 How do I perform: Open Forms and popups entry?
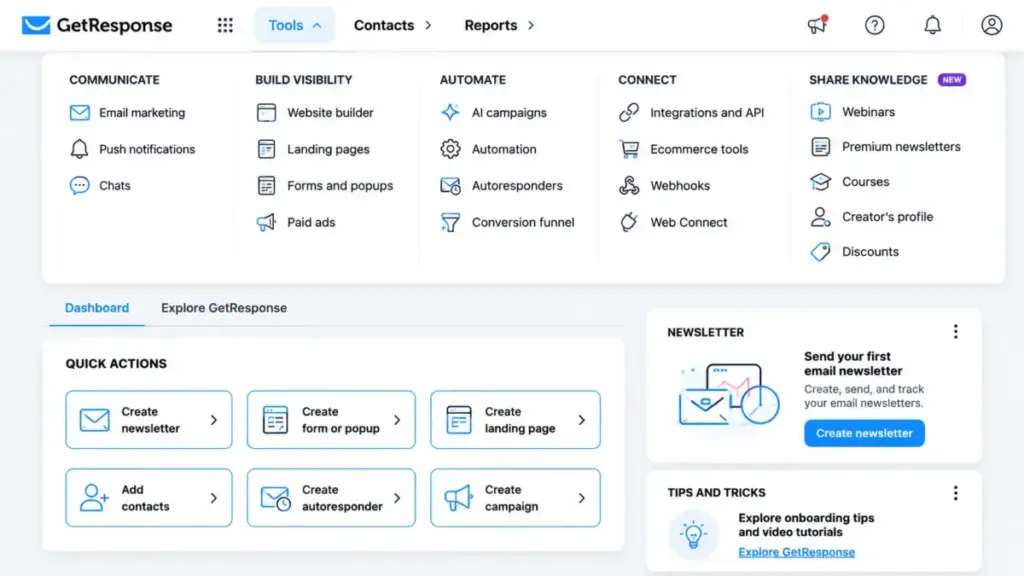325,185
